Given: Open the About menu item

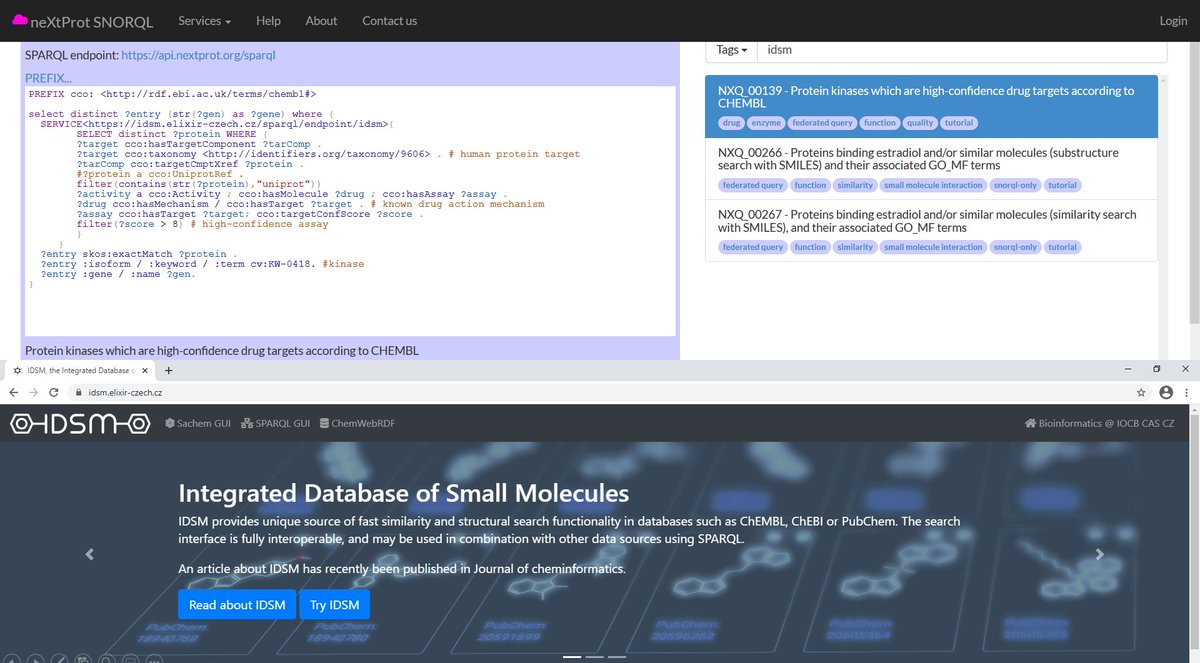Looking at the screenshot, I should [x=321, y=20].
